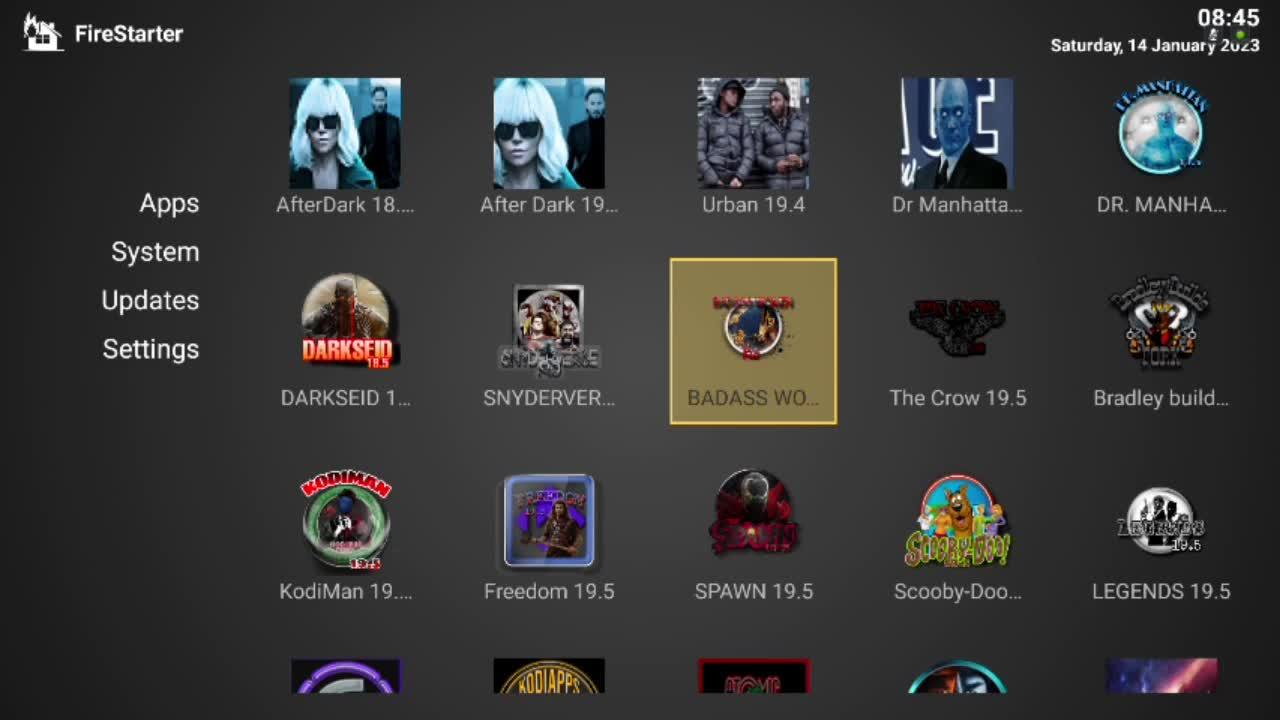Open the Apps section
1280x720 pixels.
(168, 203)
